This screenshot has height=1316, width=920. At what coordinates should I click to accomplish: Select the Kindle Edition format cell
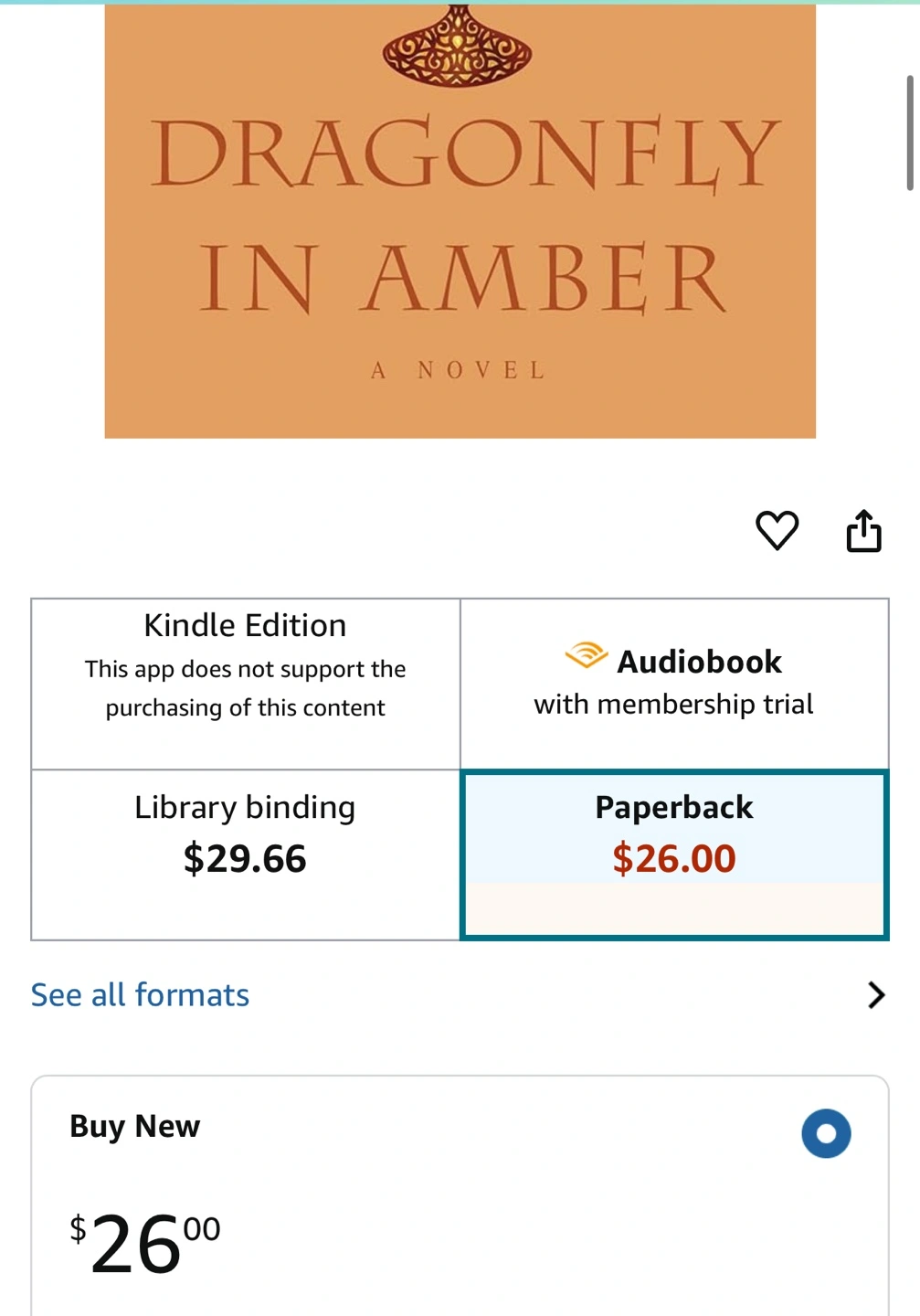(x=246, y=684)
